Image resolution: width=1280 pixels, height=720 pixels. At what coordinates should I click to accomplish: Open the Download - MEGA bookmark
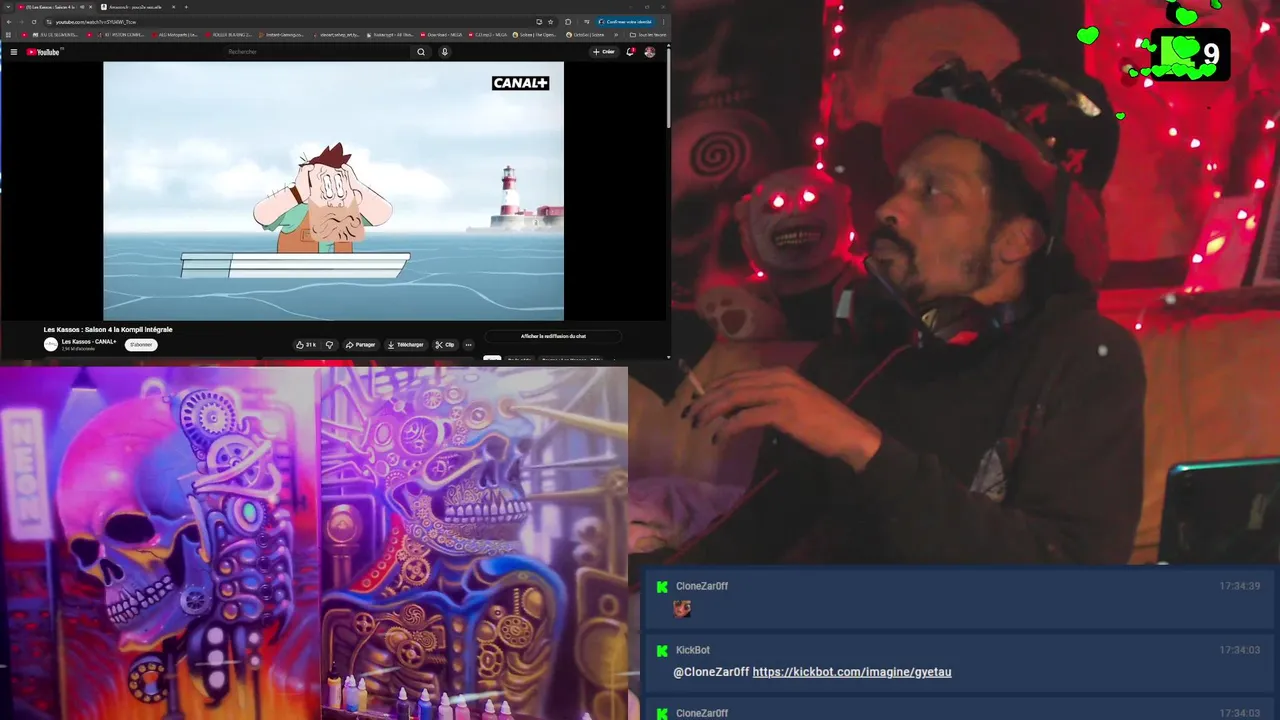click(x=440, y=34)
